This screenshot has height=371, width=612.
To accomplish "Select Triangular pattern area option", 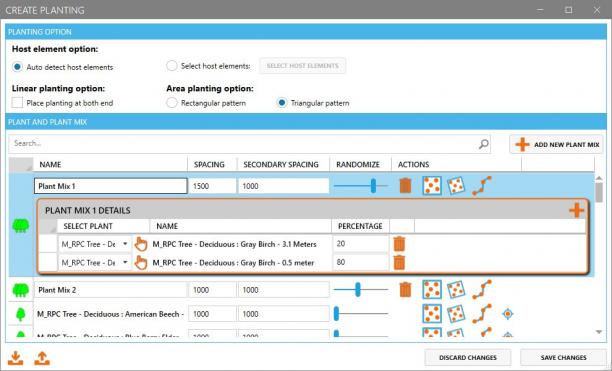I will tap(282, 103).
